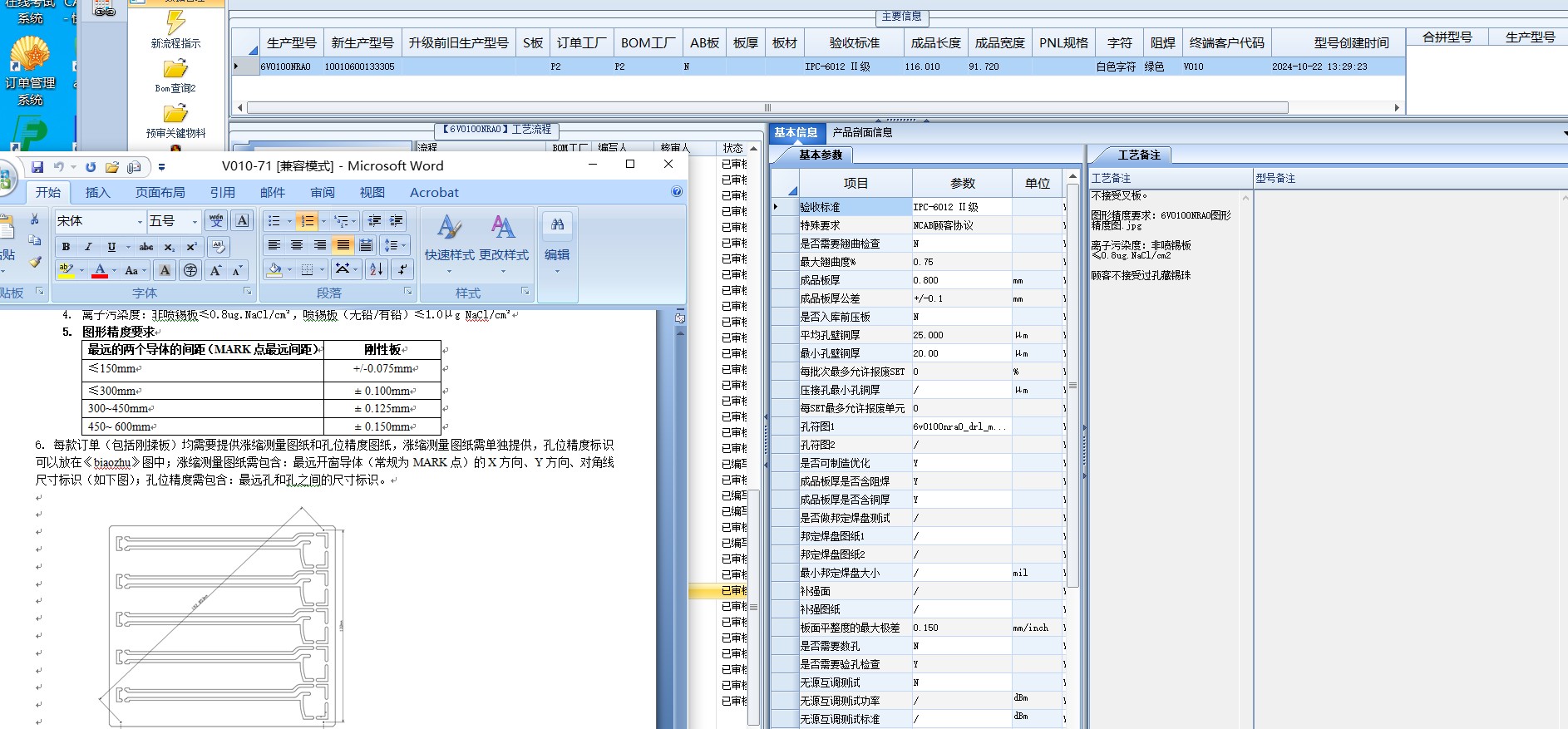Screen dimensions: 1568x729
Task: Click the Grow Font icon
Action: (215, 270)
